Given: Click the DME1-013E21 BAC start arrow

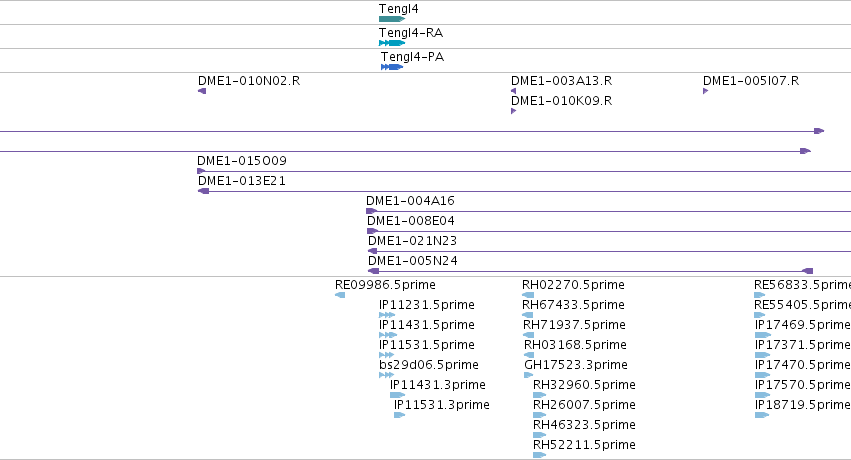Looking at the screenshot, I should (204, 191).
